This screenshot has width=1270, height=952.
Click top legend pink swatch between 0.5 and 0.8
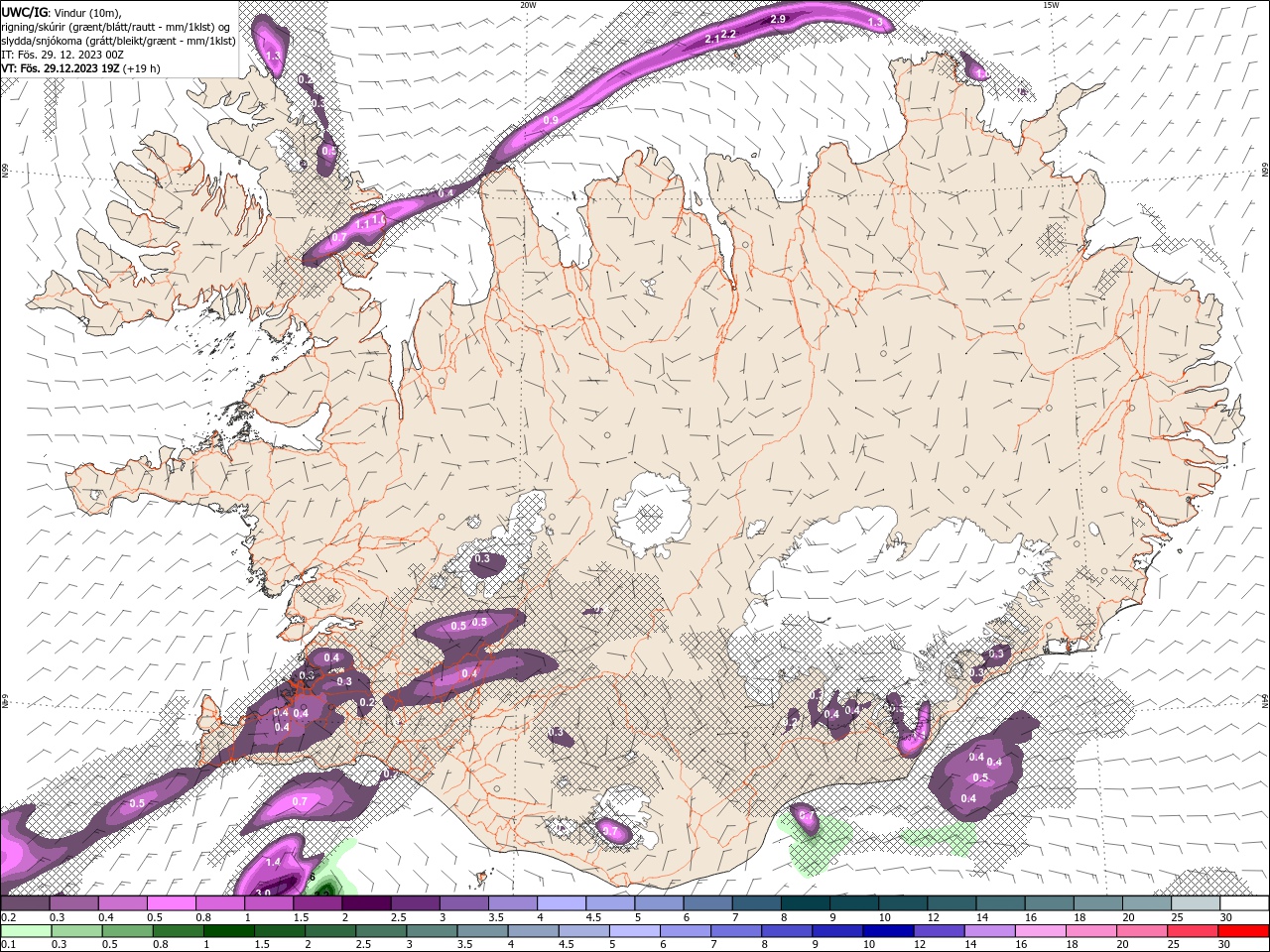pyautogui.click(x=171, y=903)
